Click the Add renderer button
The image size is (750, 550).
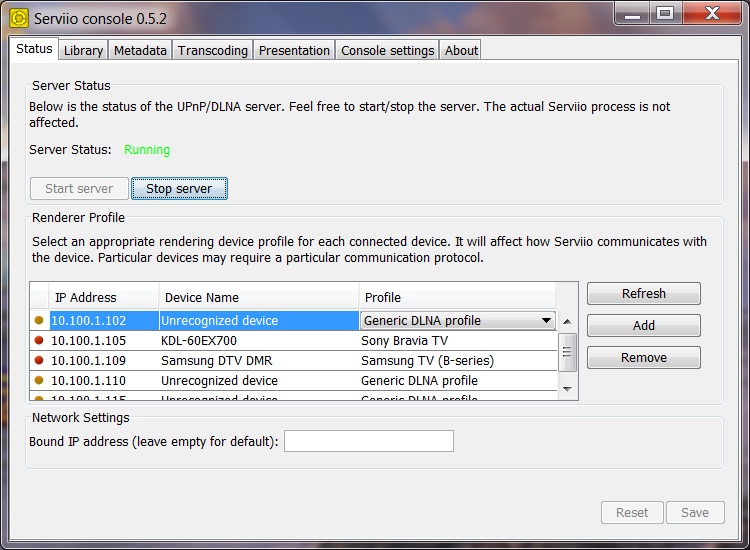pos(643,326)
